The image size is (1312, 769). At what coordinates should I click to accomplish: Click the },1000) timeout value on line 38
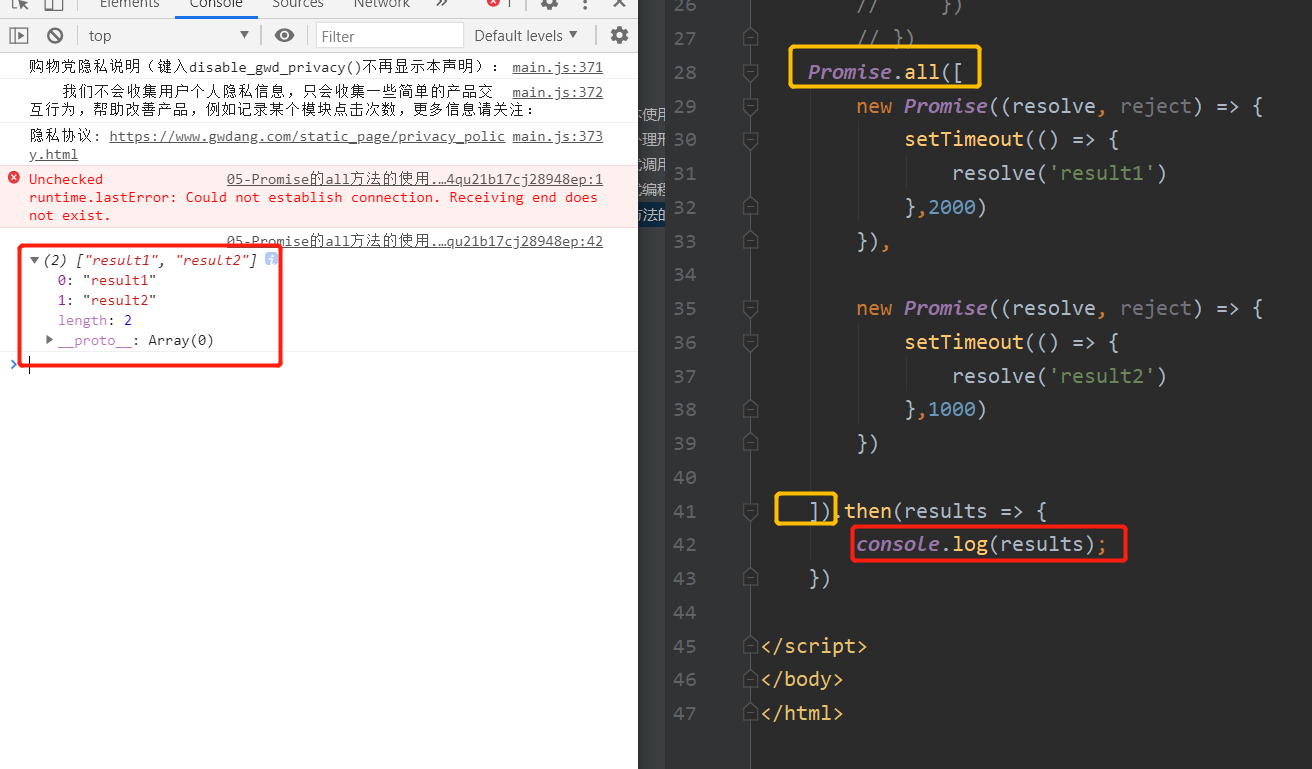(946, 409)
